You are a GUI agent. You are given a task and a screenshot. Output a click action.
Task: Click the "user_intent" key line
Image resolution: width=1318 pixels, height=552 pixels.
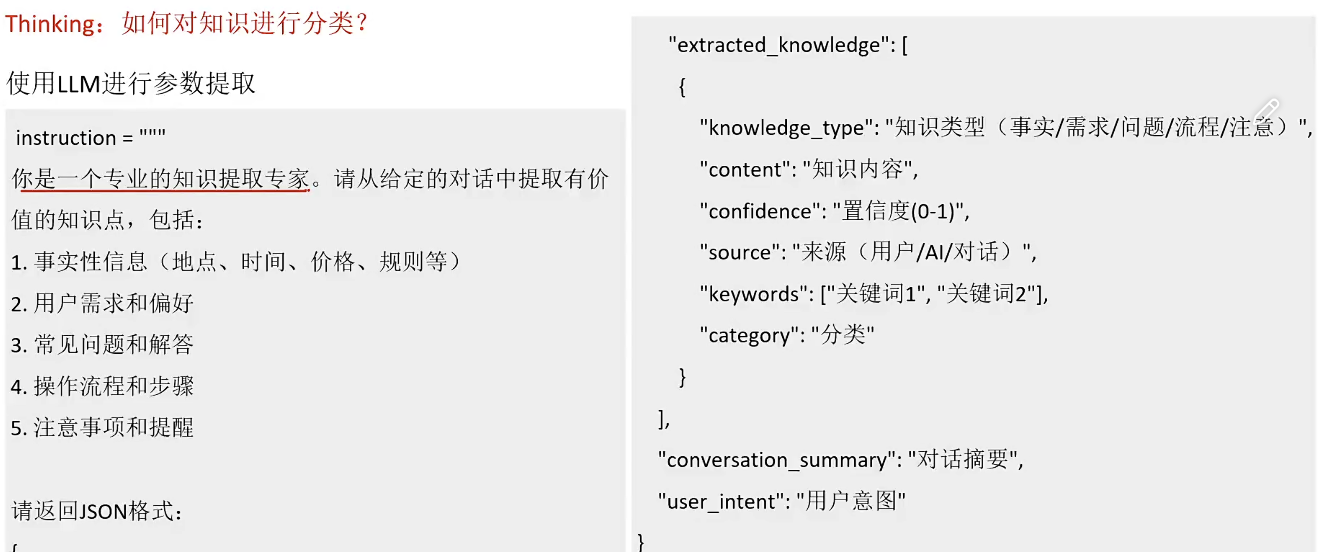(x=782, y=501)
